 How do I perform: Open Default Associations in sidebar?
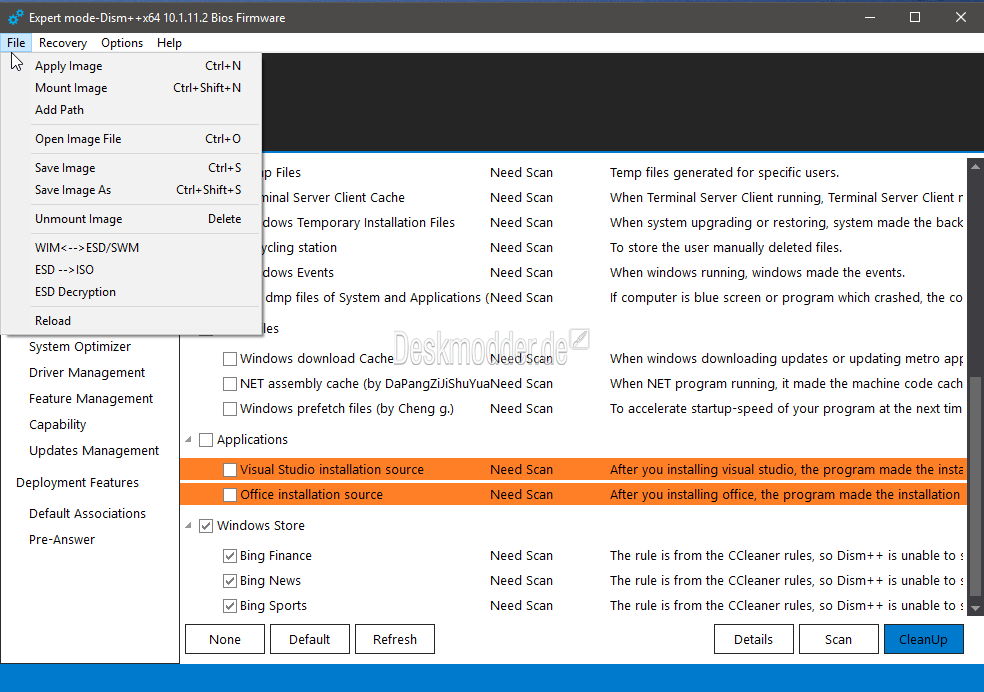[87, 513]
